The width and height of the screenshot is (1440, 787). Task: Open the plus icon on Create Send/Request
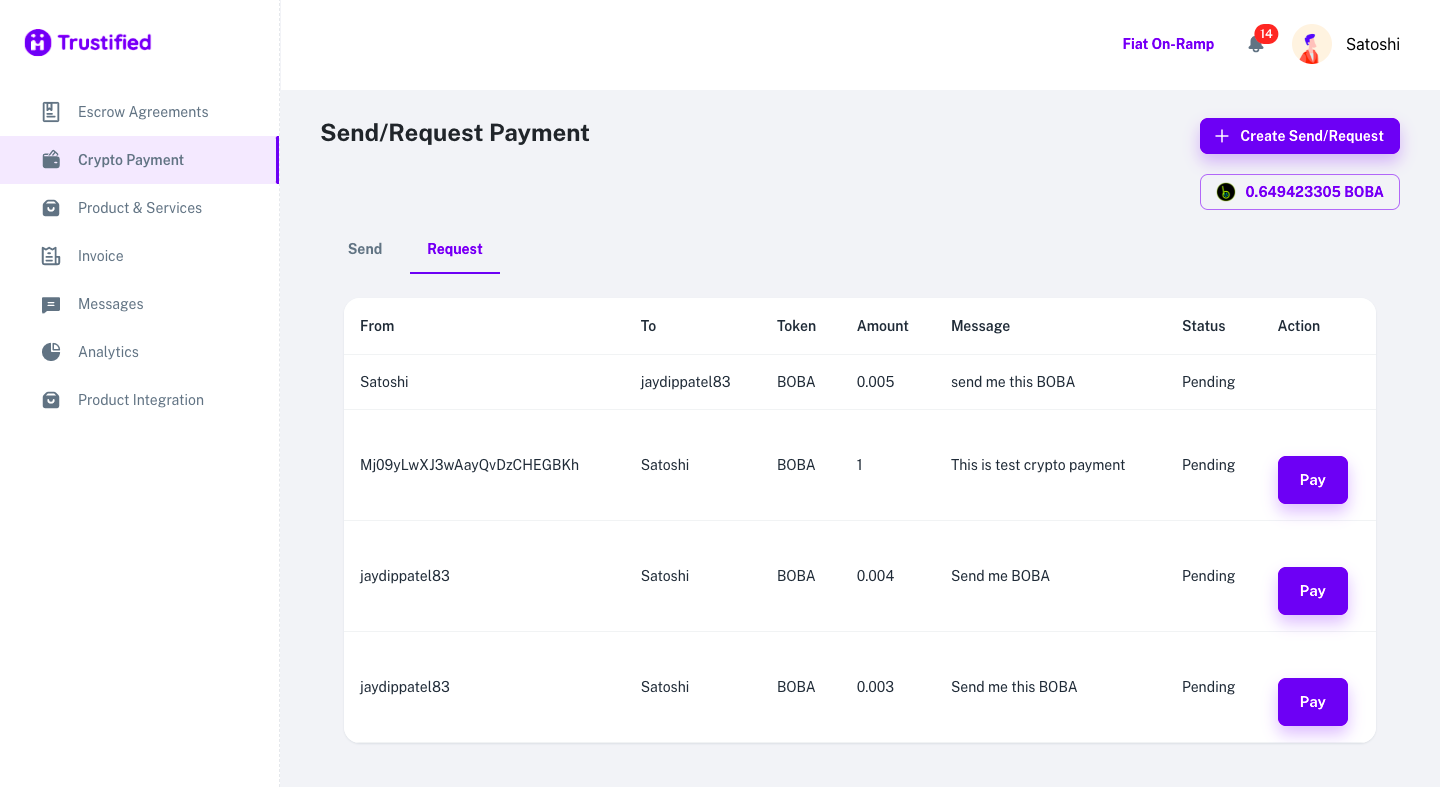pos(1222,136)
